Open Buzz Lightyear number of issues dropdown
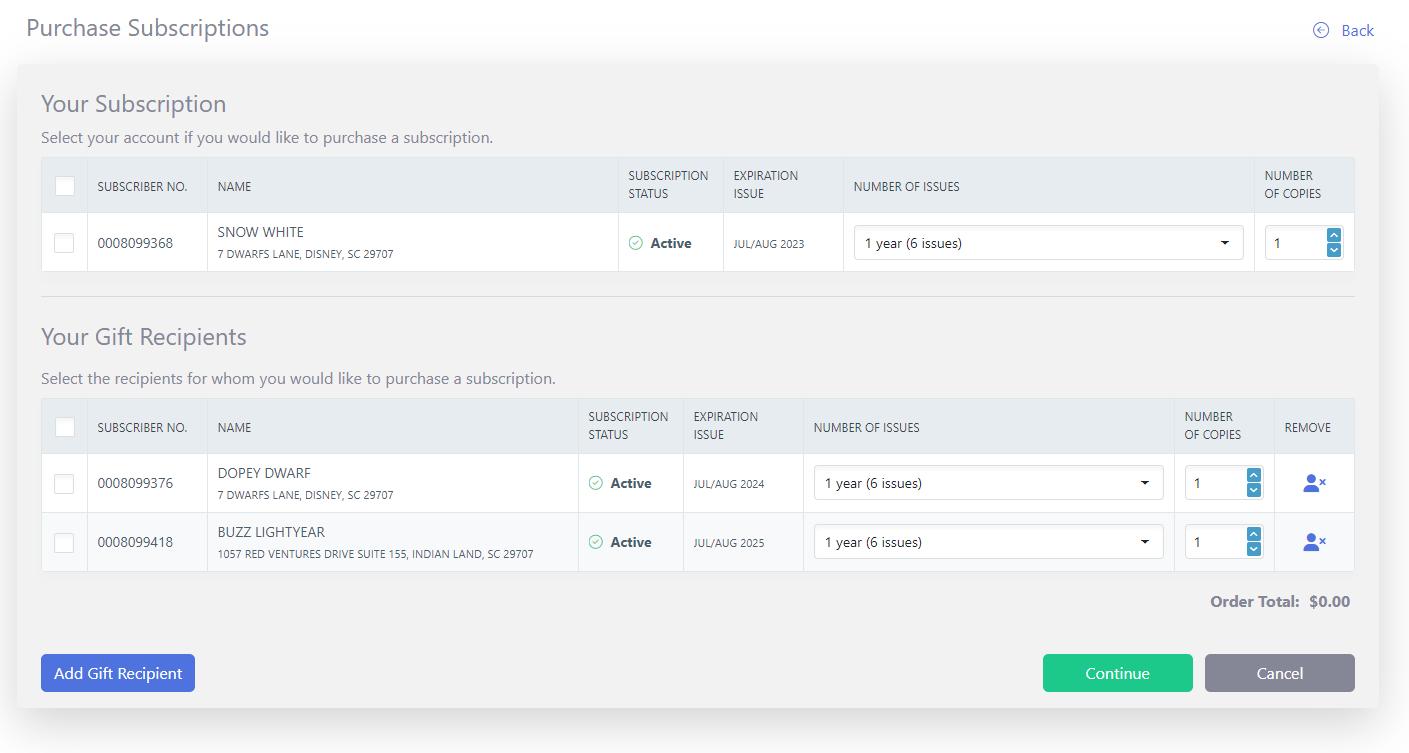The height and width of the screenshot is (753, 1409). click(988, 542)
